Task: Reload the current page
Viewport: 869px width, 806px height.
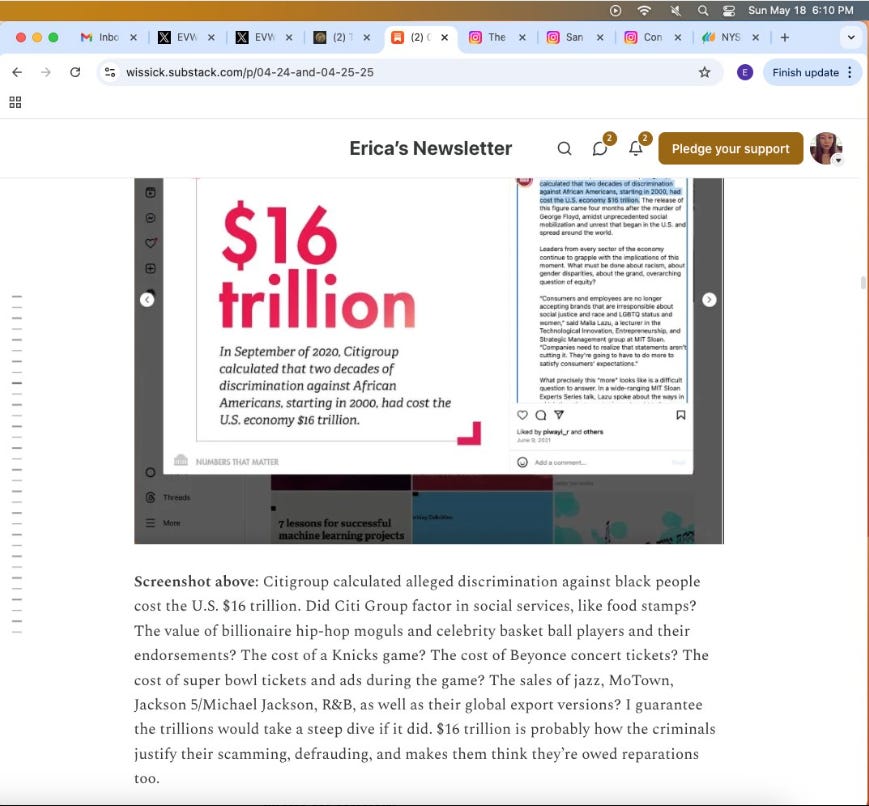Action: click(75, 72)
